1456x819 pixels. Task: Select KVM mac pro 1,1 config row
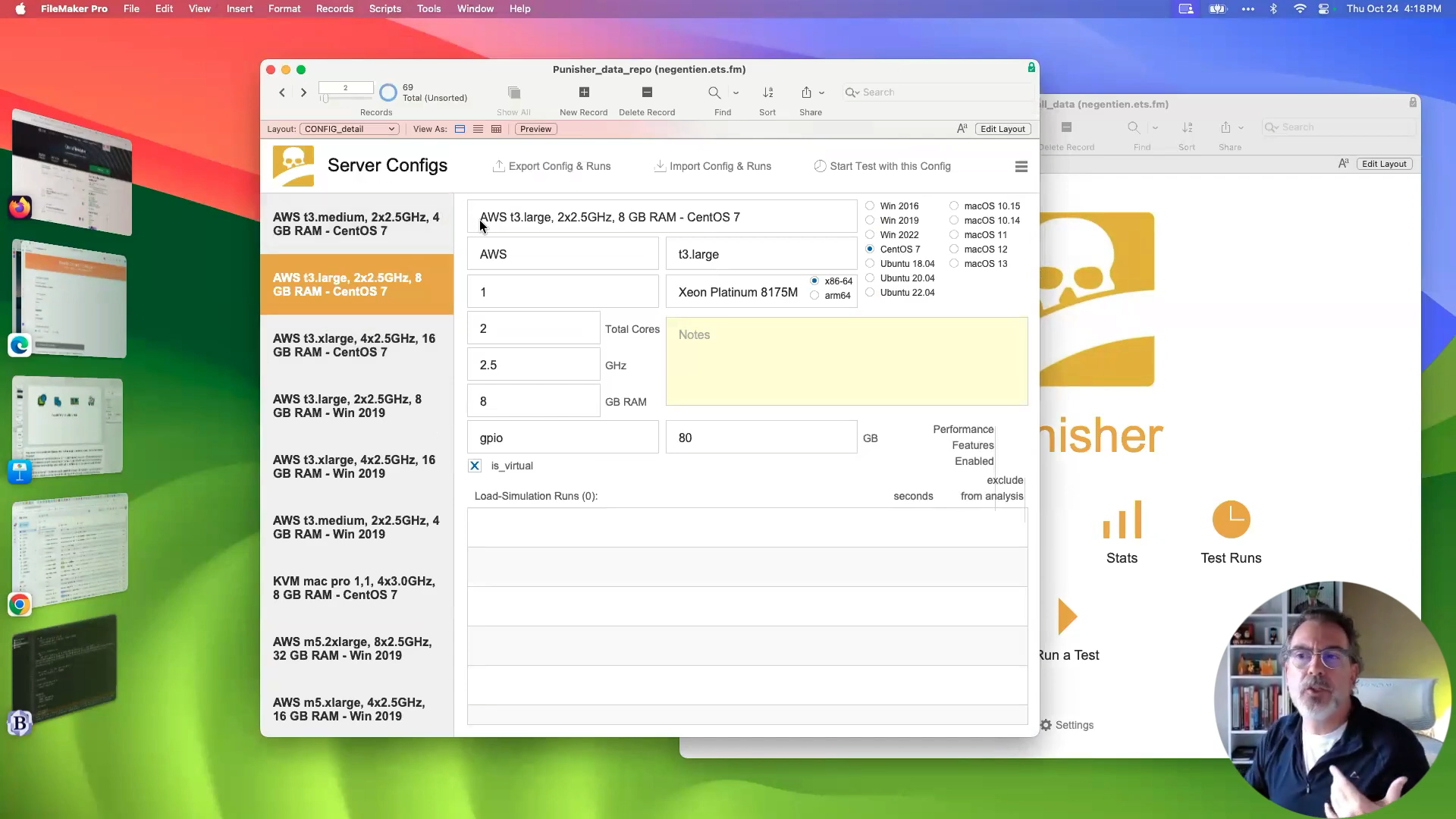coord(356,588)
